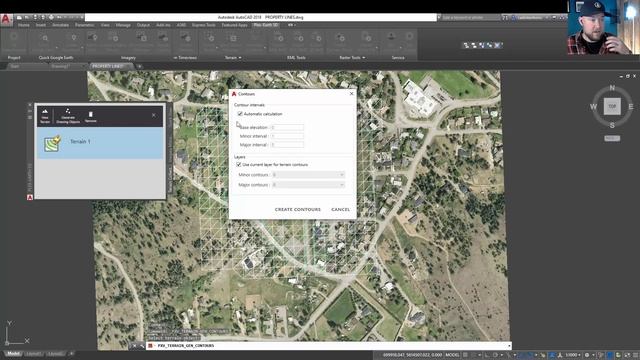The width and height of the screenshot is (640, 360).
Task: Open the Minor contours layer dropdown
Action: [x=308, y=175]
